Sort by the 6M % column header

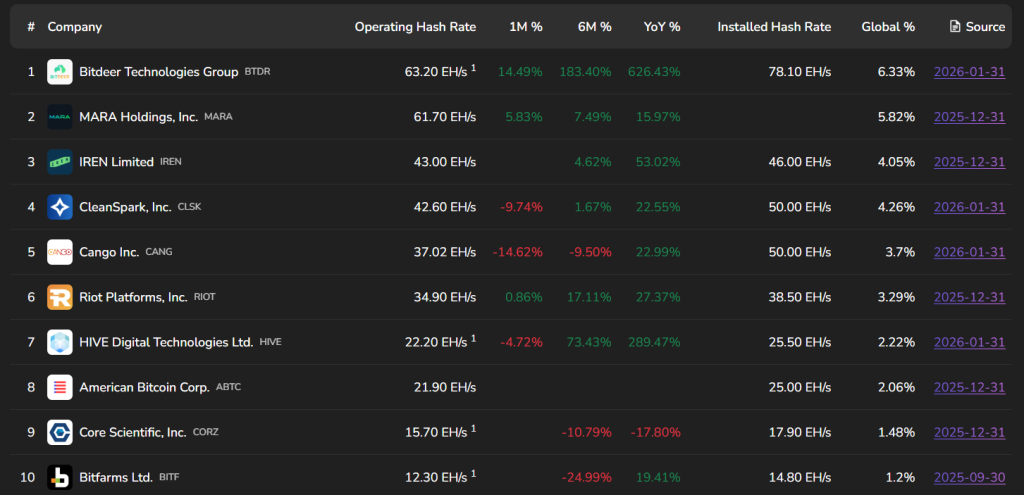[594, 27]
